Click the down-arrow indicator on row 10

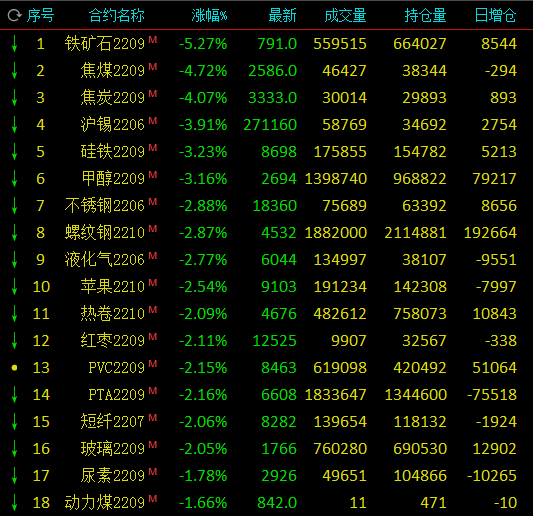14,287
